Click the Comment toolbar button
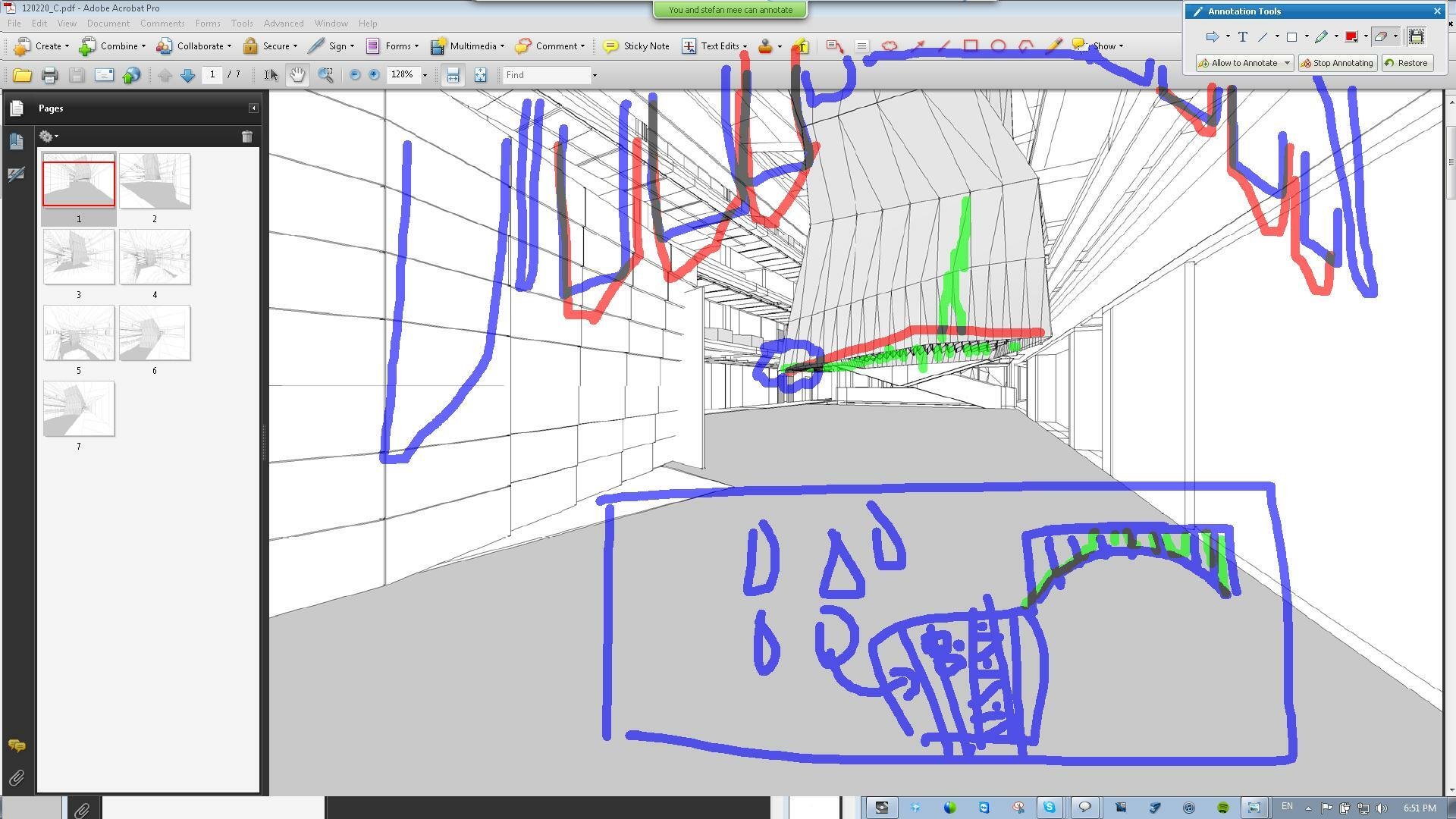1456x819 pixels. point(550,46)
